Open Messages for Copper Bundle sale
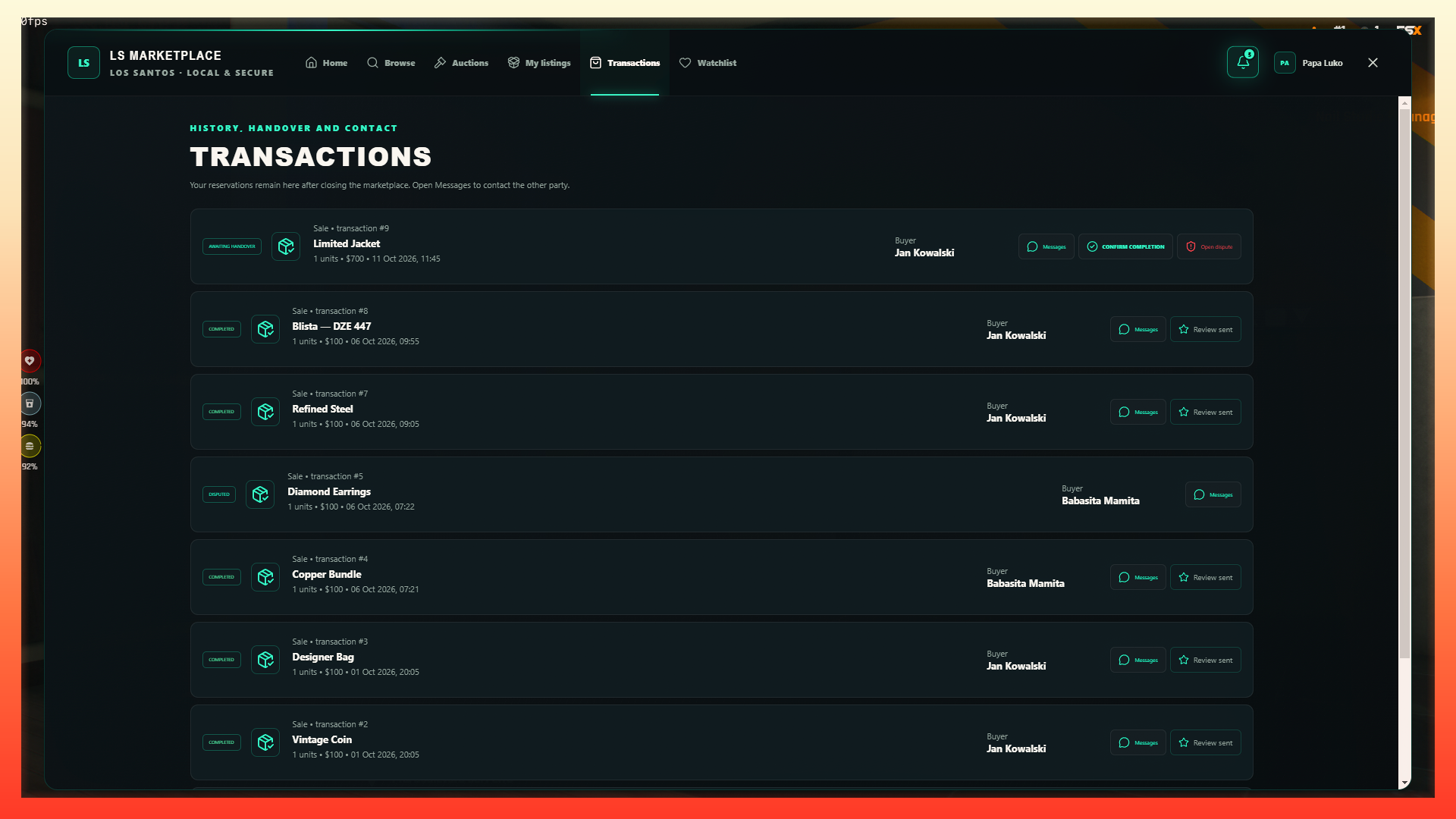Screen dimensions: 1456x819 point(1137,577)
